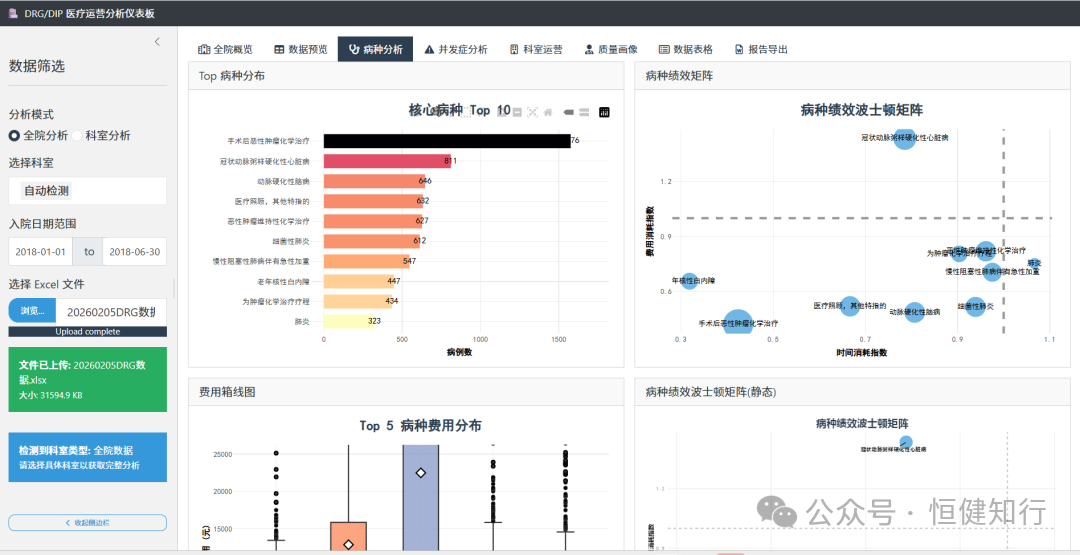Image resolution: width=1080 pixels, height=555 pixels.
Task: Click the 医疗照顾，其他特指的 axis label
Action: pos(272,201)
